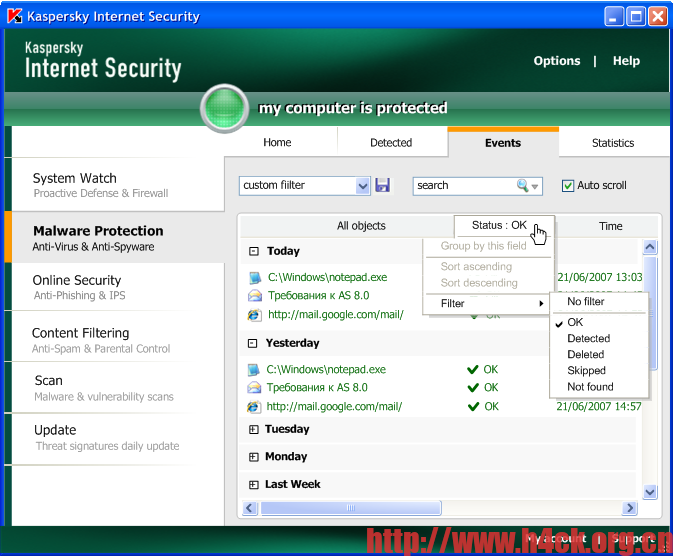Click the 21/06/2007 14:57 timestamp

[x=599, y=406]
